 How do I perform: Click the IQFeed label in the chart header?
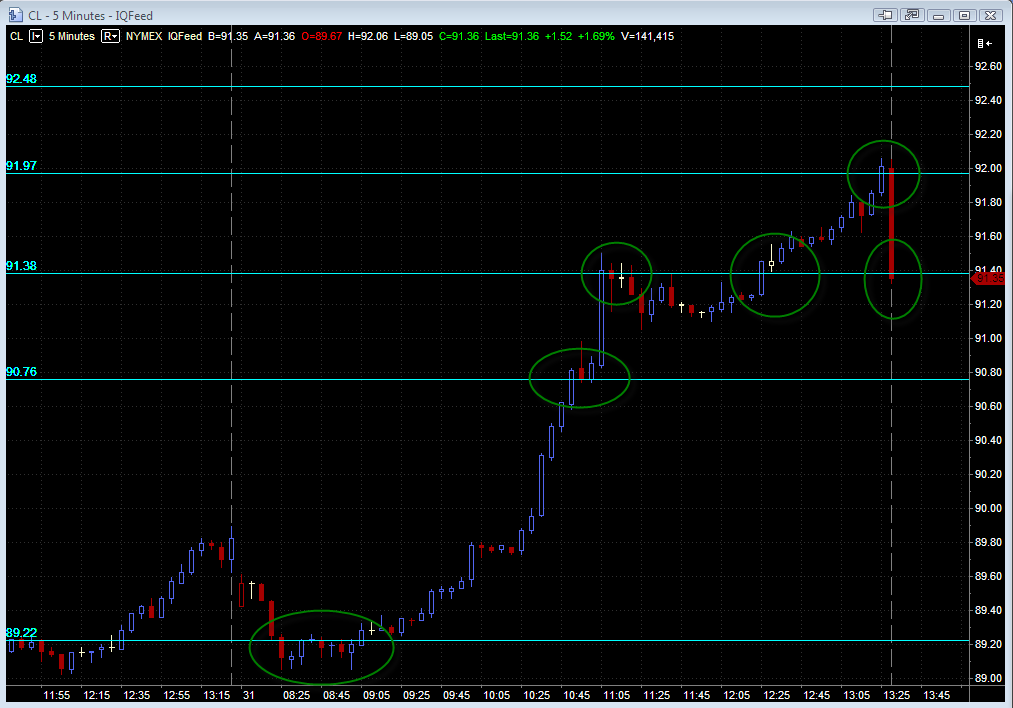tap(185, 36)
